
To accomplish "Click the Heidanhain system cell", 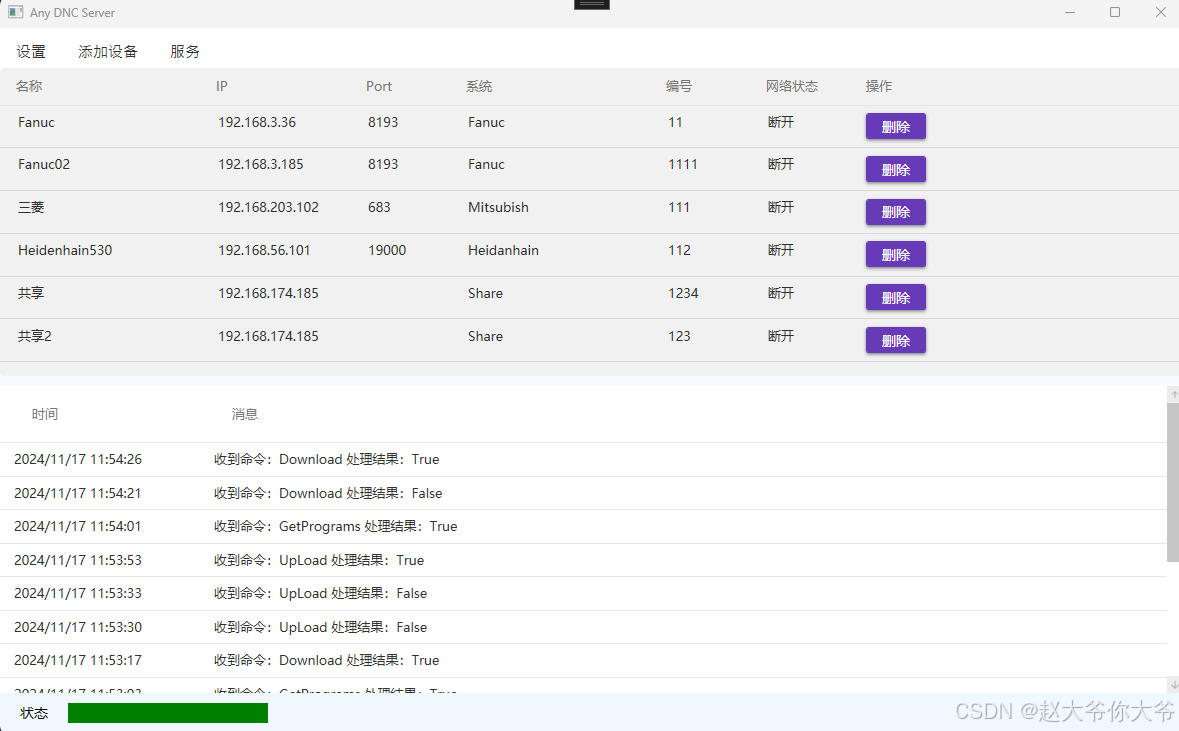I will [504, 250].
